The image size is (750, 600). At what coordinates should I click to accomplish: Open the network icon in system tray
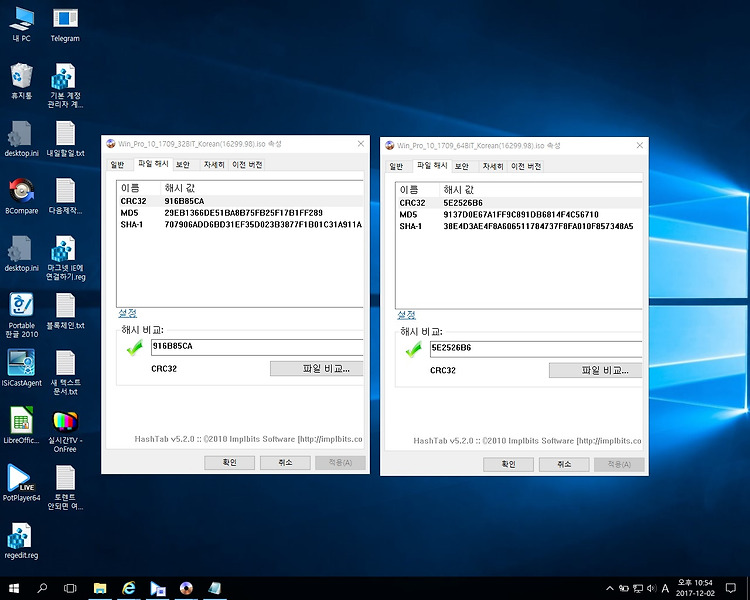[638, 588]
